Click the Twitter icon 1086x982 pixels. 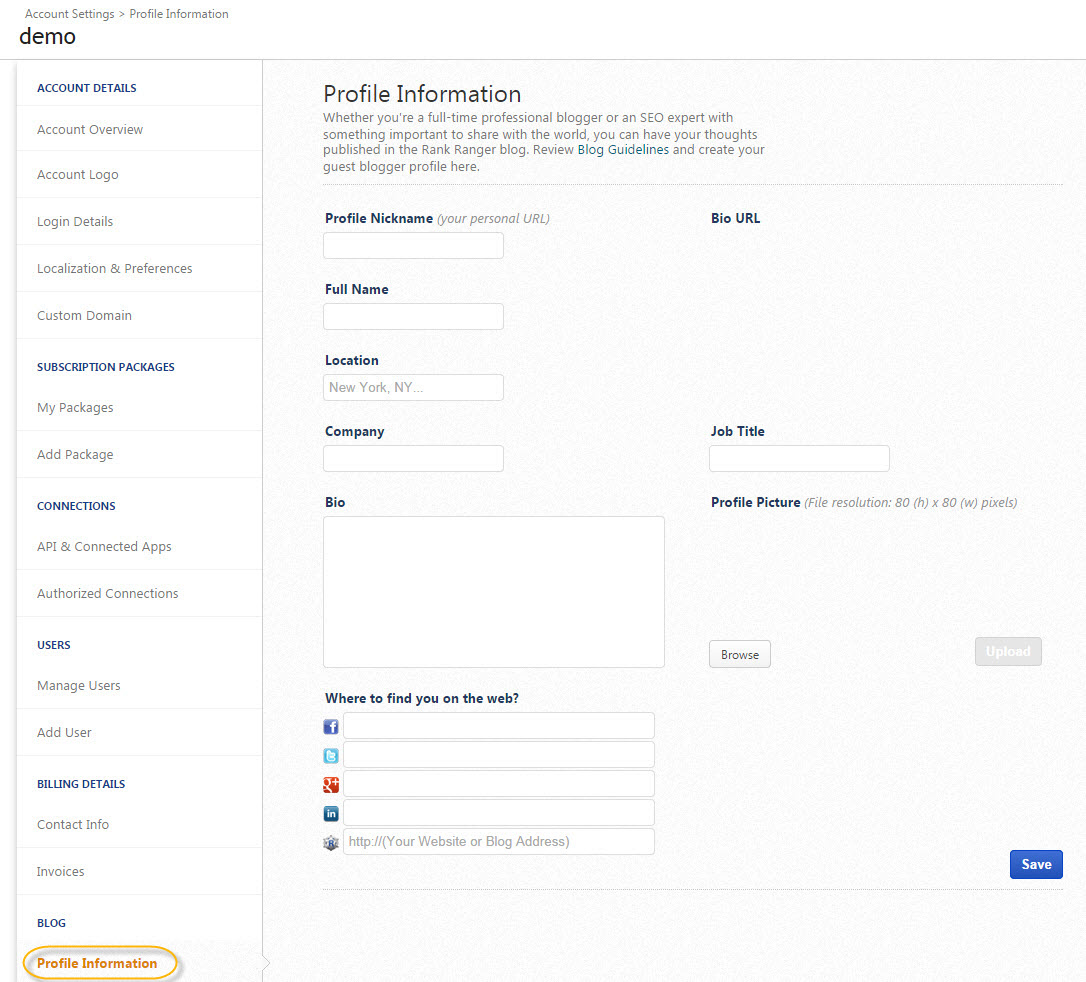click(331, 756)
